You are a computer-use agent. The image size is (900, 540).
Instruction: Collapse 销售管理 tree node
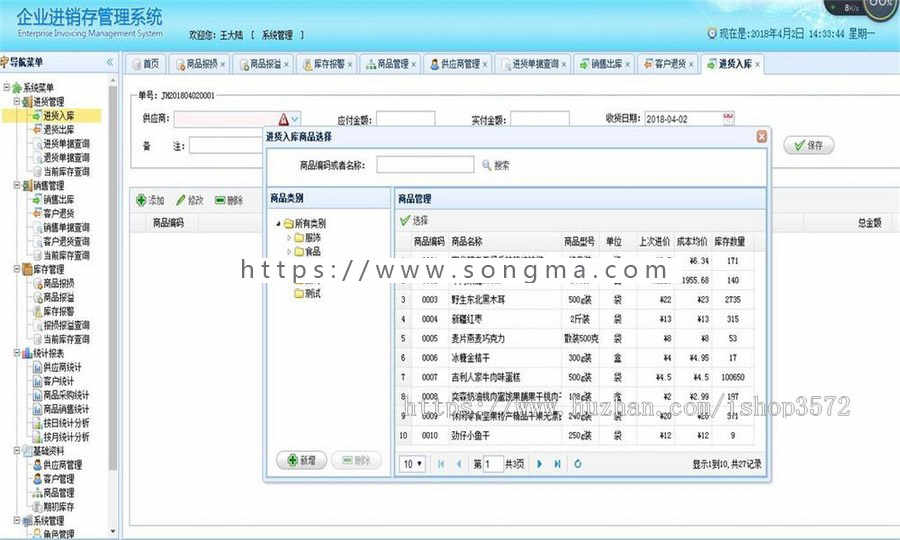click(x=17, y=185)
